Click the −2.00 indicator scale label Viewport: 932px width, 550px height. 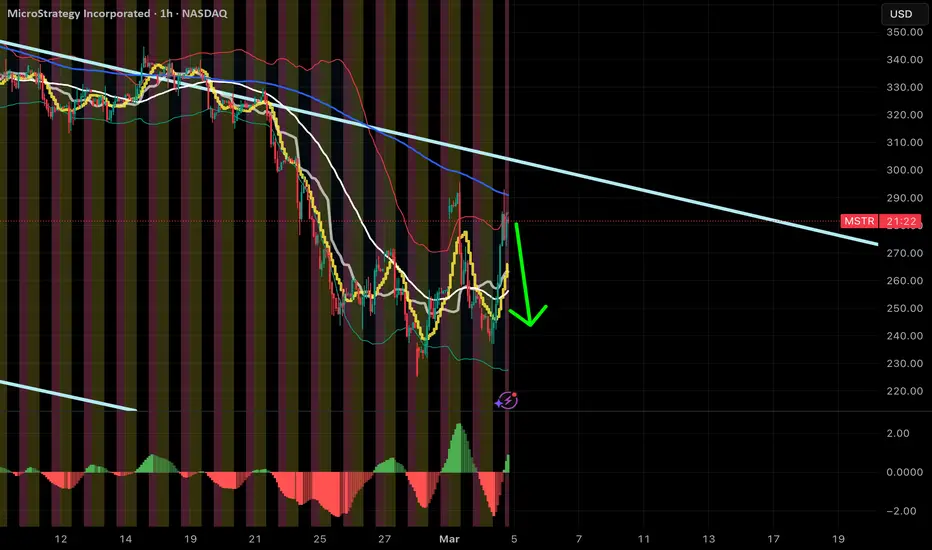tap(900, 511)
